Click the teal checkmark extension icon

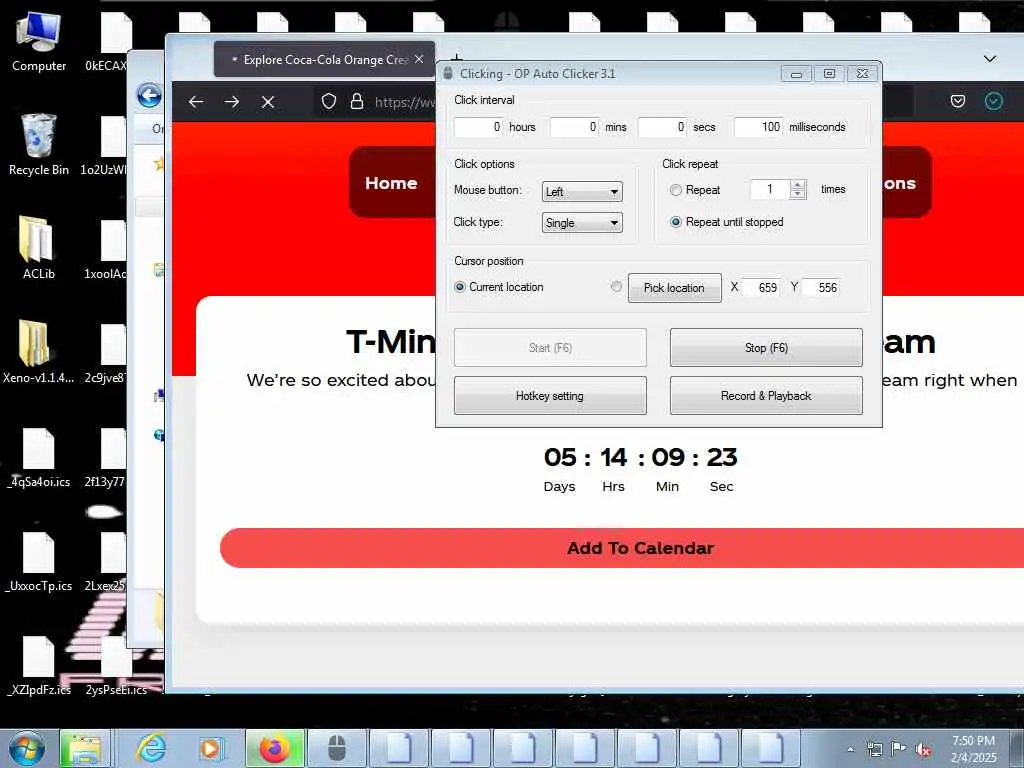993,101
